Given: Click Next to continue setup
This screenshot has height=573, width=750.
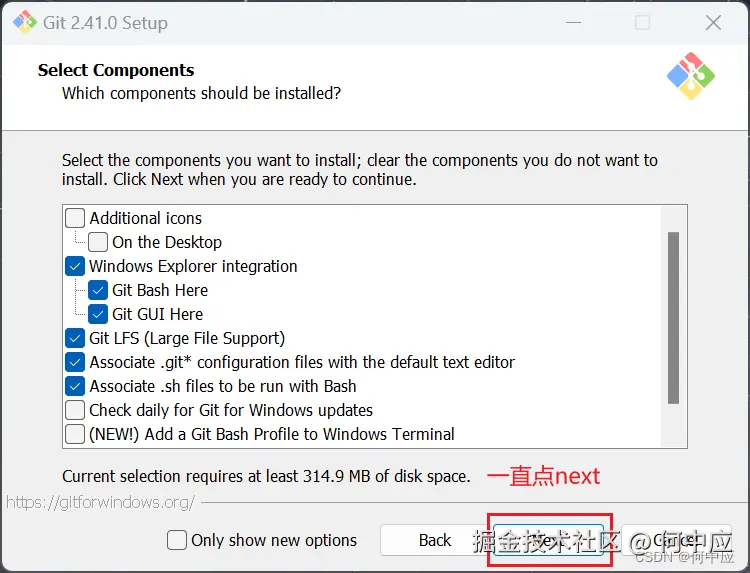Looking at the screenshot, I should pyautogui.click(x=548, y=540).
